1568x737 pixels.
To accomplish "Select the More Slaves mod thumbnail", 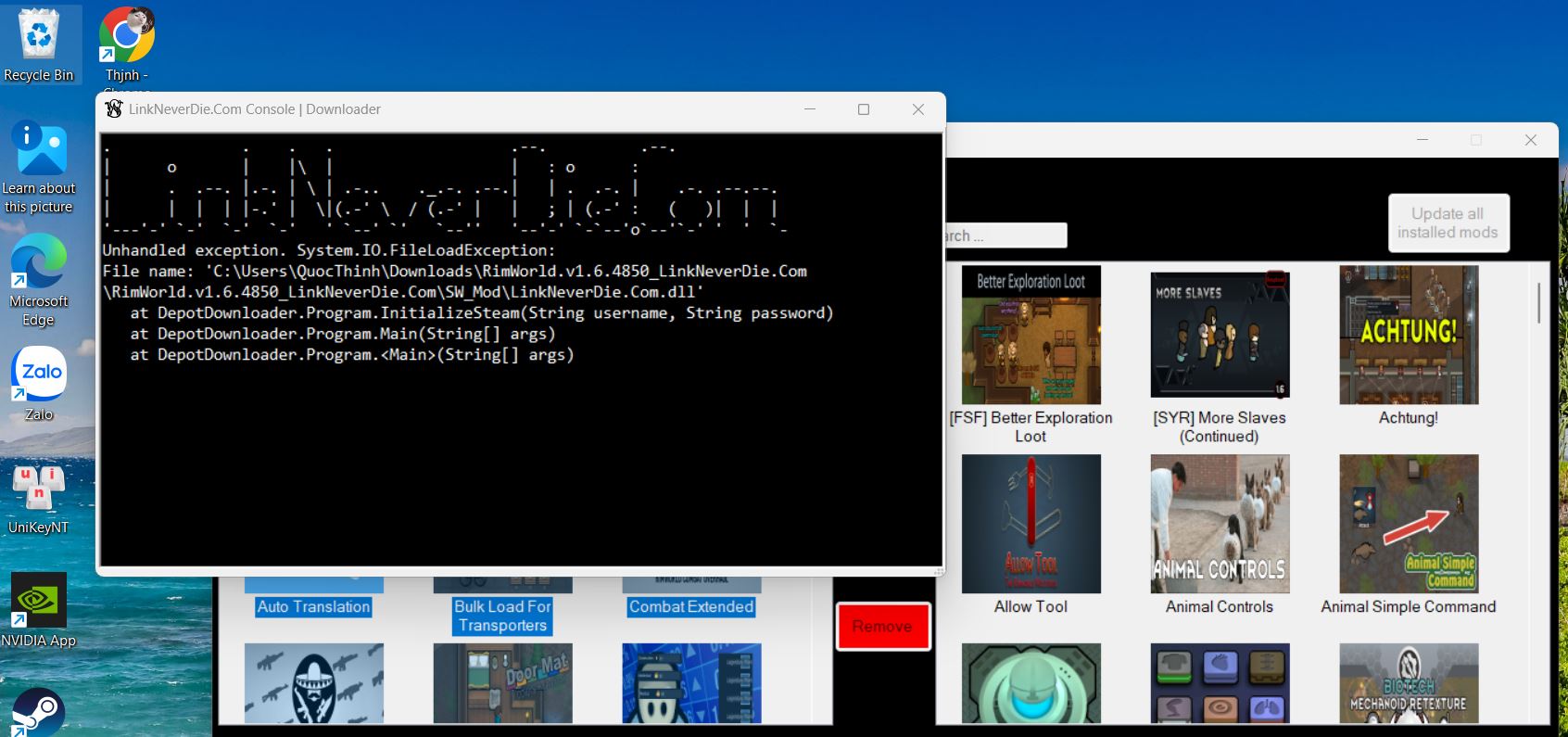I will (x=1220, y=335).
